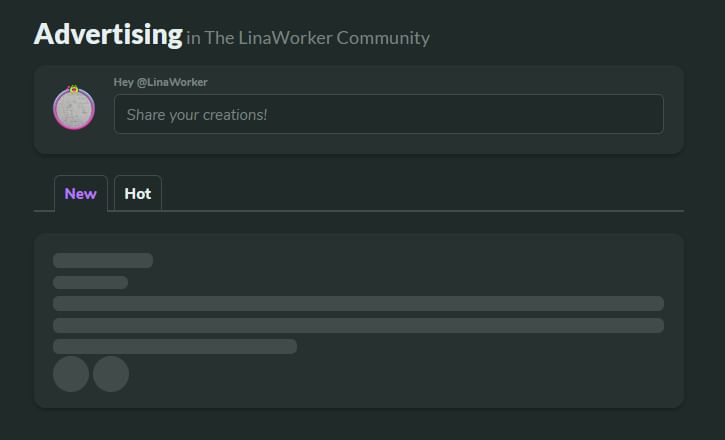725x440 pixels.
Task: Click the shortest placeholder bar below the top one
Action: [x=91, y=282]
